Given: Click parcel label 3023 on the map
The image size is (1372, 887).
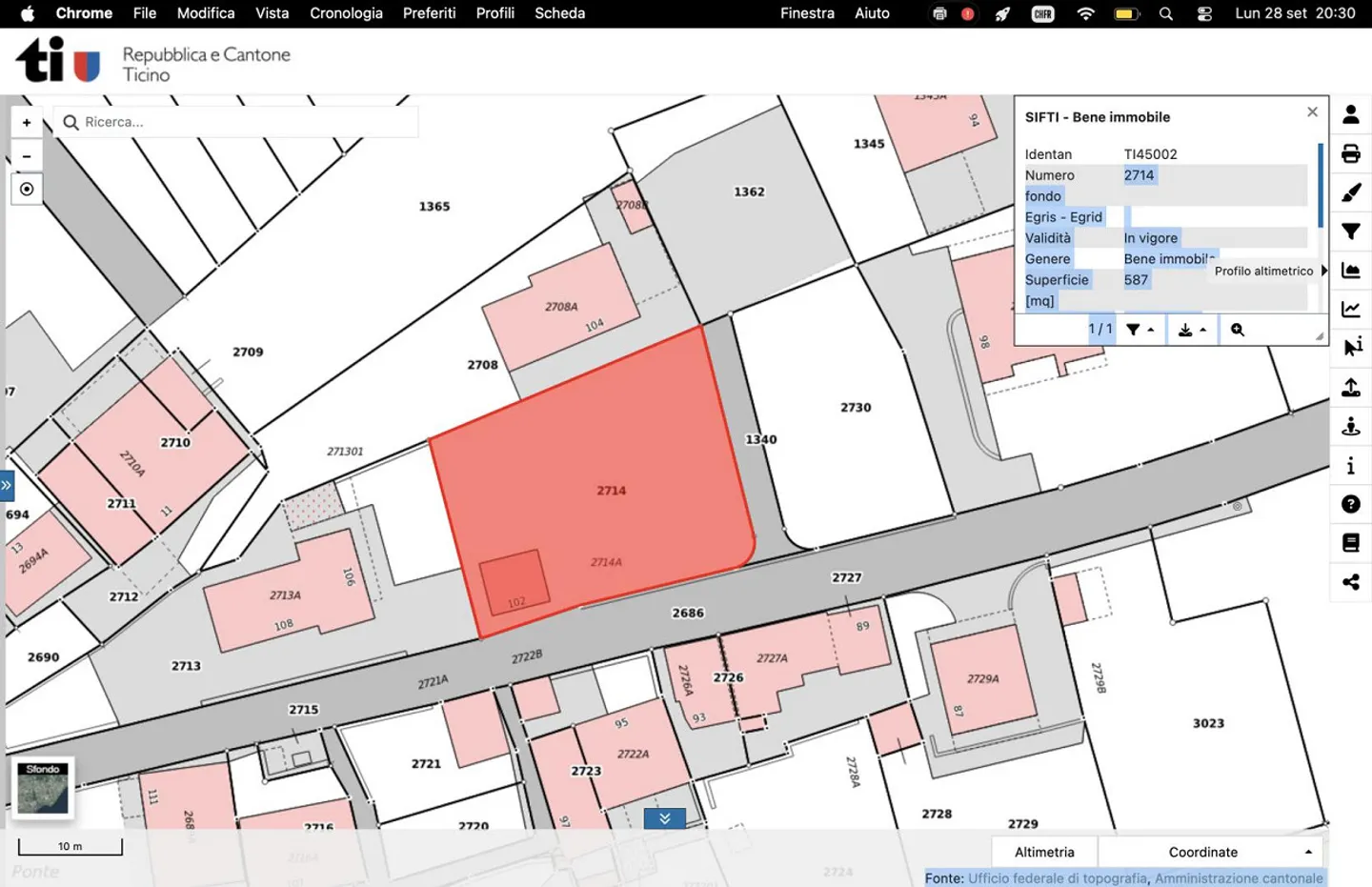Looking at the screenshot, I should (x=1208, y=723).
